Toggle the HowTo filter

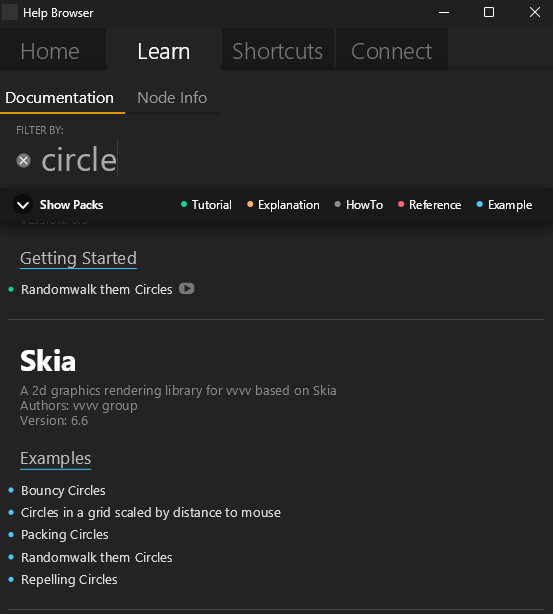[x=359, y=204]
